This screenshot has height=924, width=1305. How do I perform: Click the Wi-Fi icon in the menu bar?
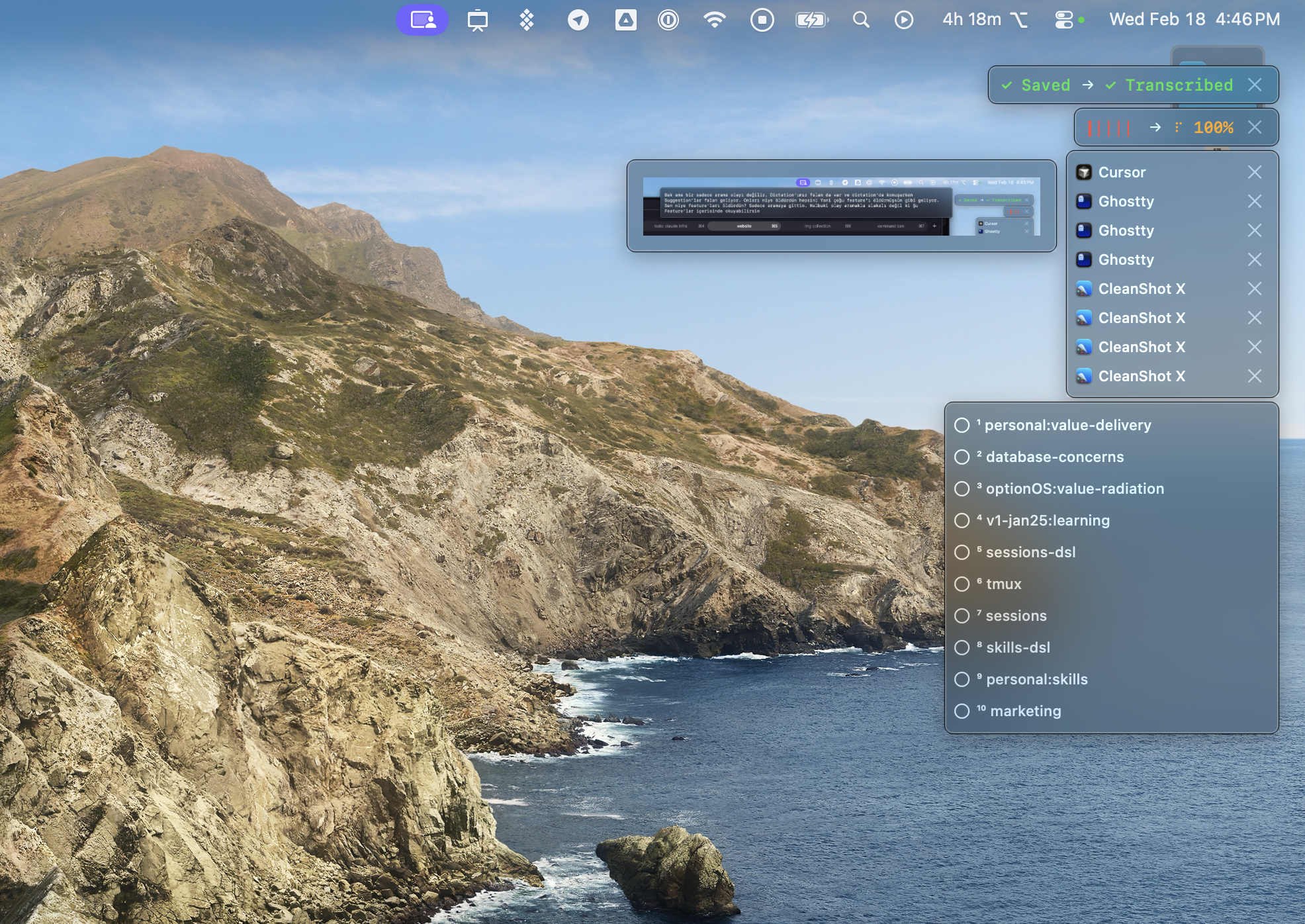(x=715, y=20)
